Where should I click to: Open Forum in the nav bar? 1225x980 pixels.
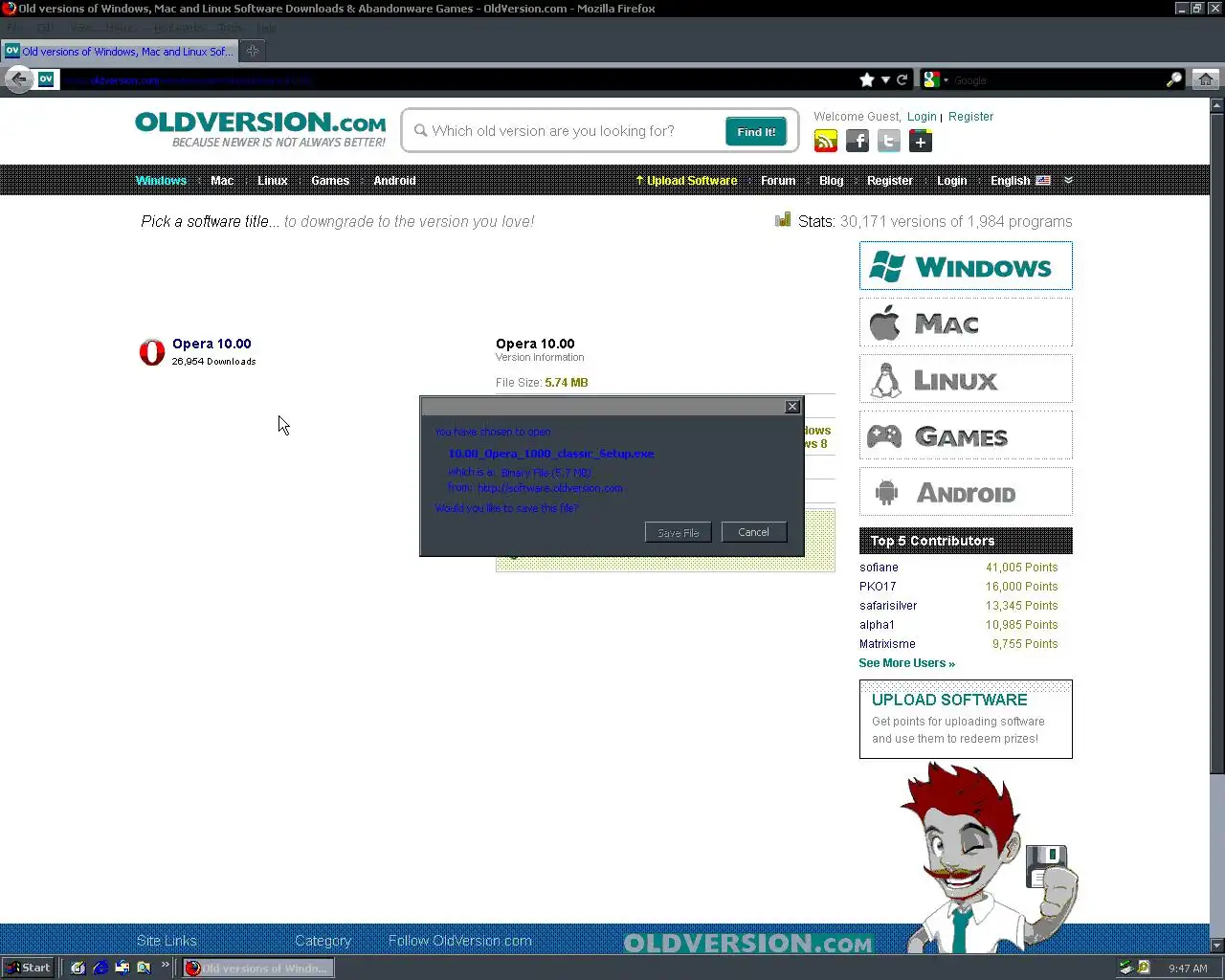point(778,181)
